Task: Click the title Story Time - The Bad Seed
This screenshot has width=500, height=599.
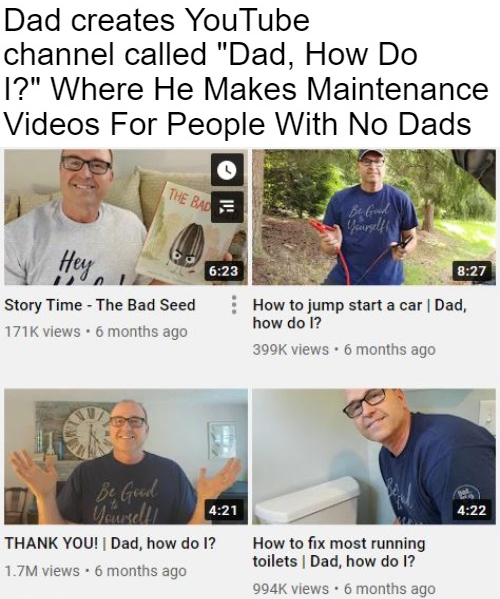Action: coord(100,305)
